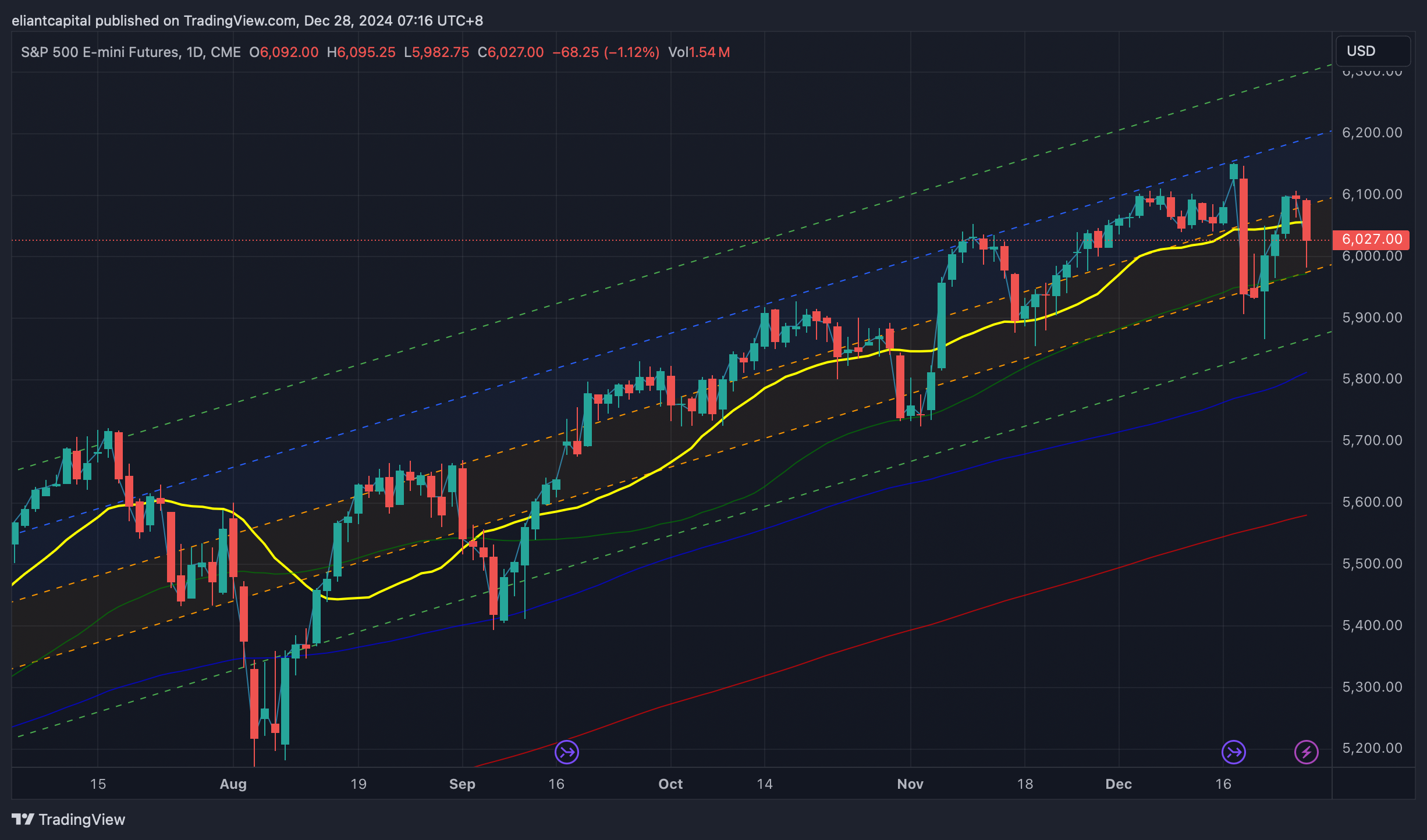Click the high value H6,095.25

[361, 52]
